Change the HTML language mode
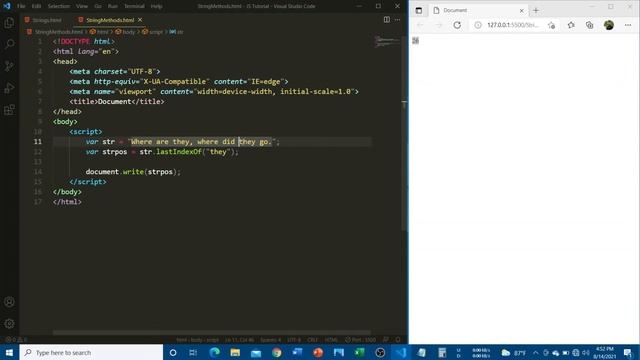 331,340
